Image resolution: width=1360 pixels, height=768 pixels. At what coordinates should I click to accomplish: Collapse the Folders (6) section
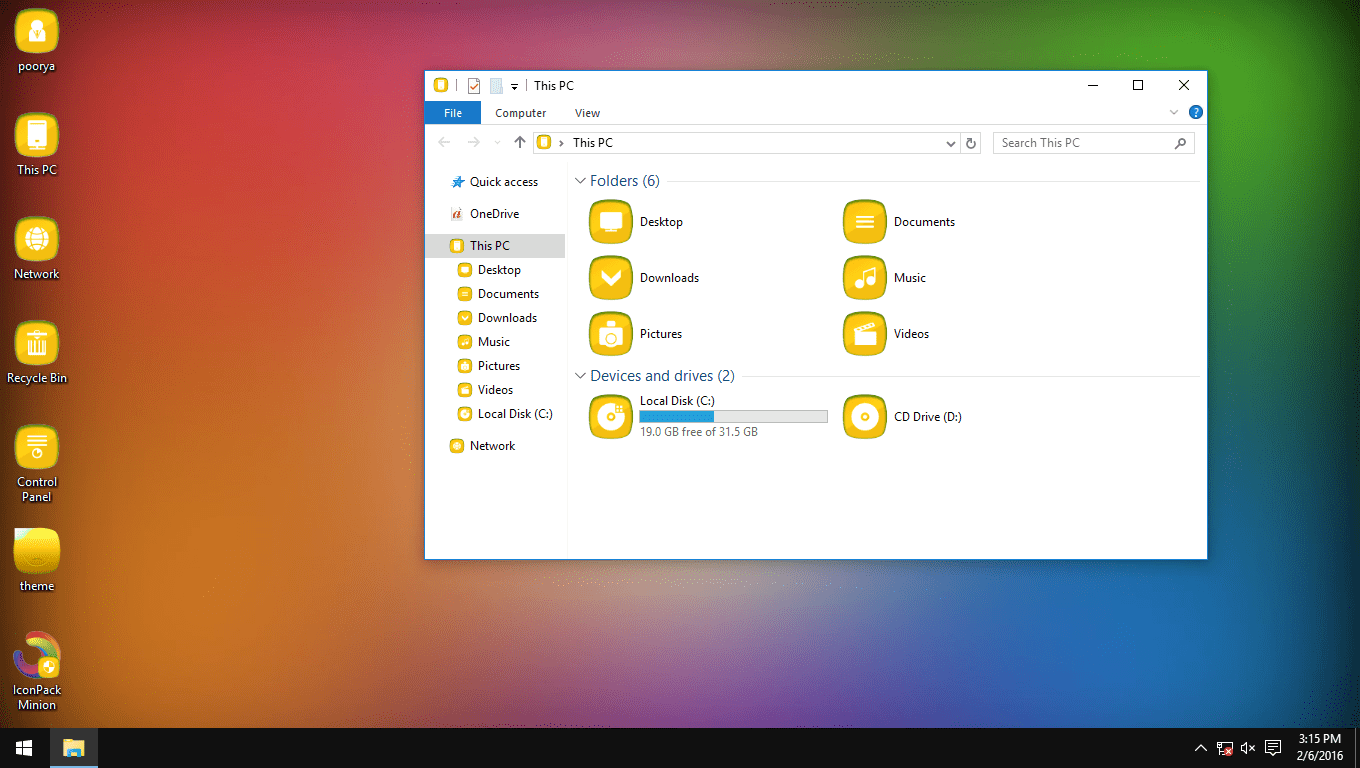pos(580,180)
